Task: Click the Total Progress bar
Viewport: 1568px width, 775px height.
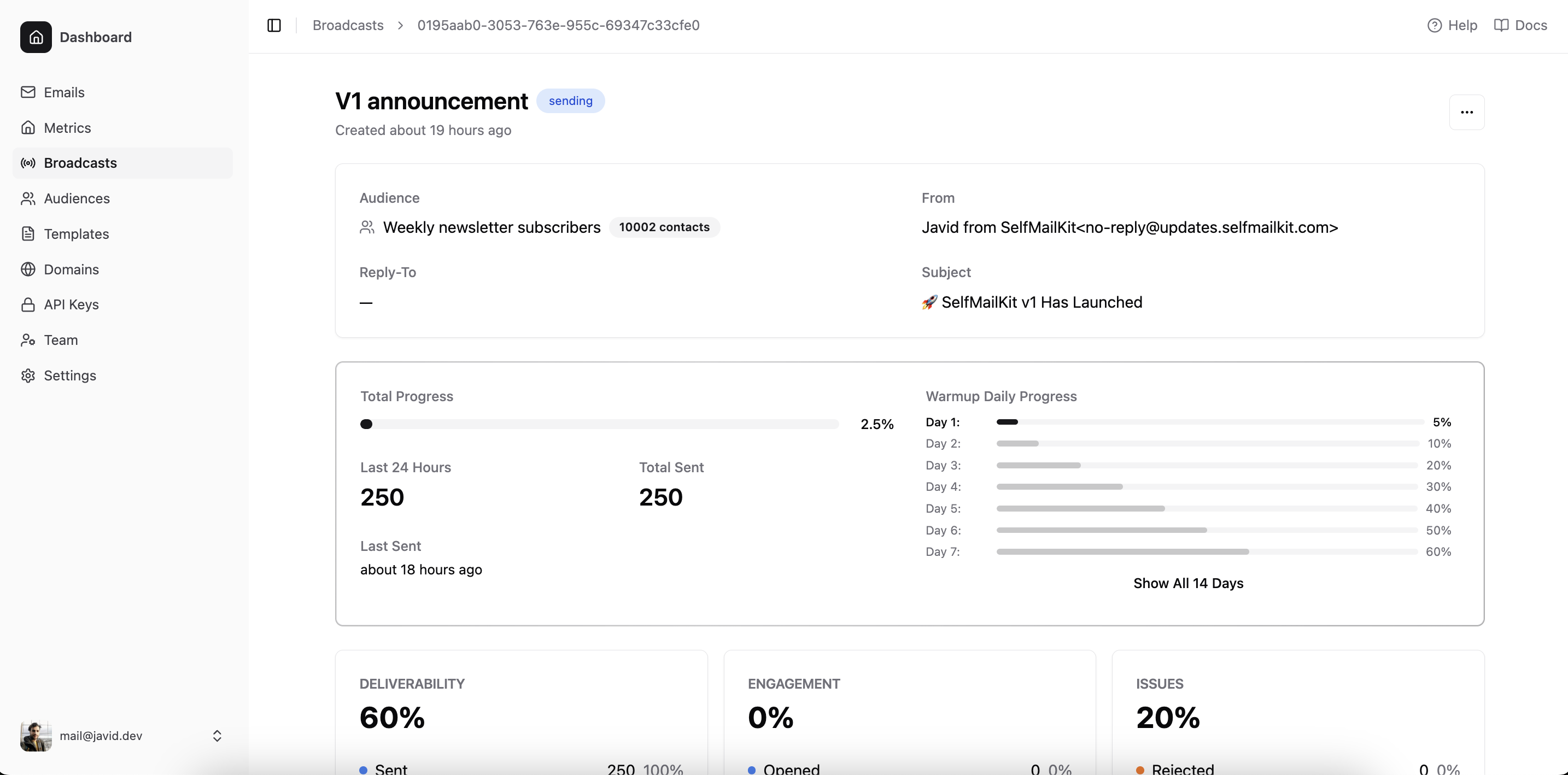Action: click(x=600, y=424)
